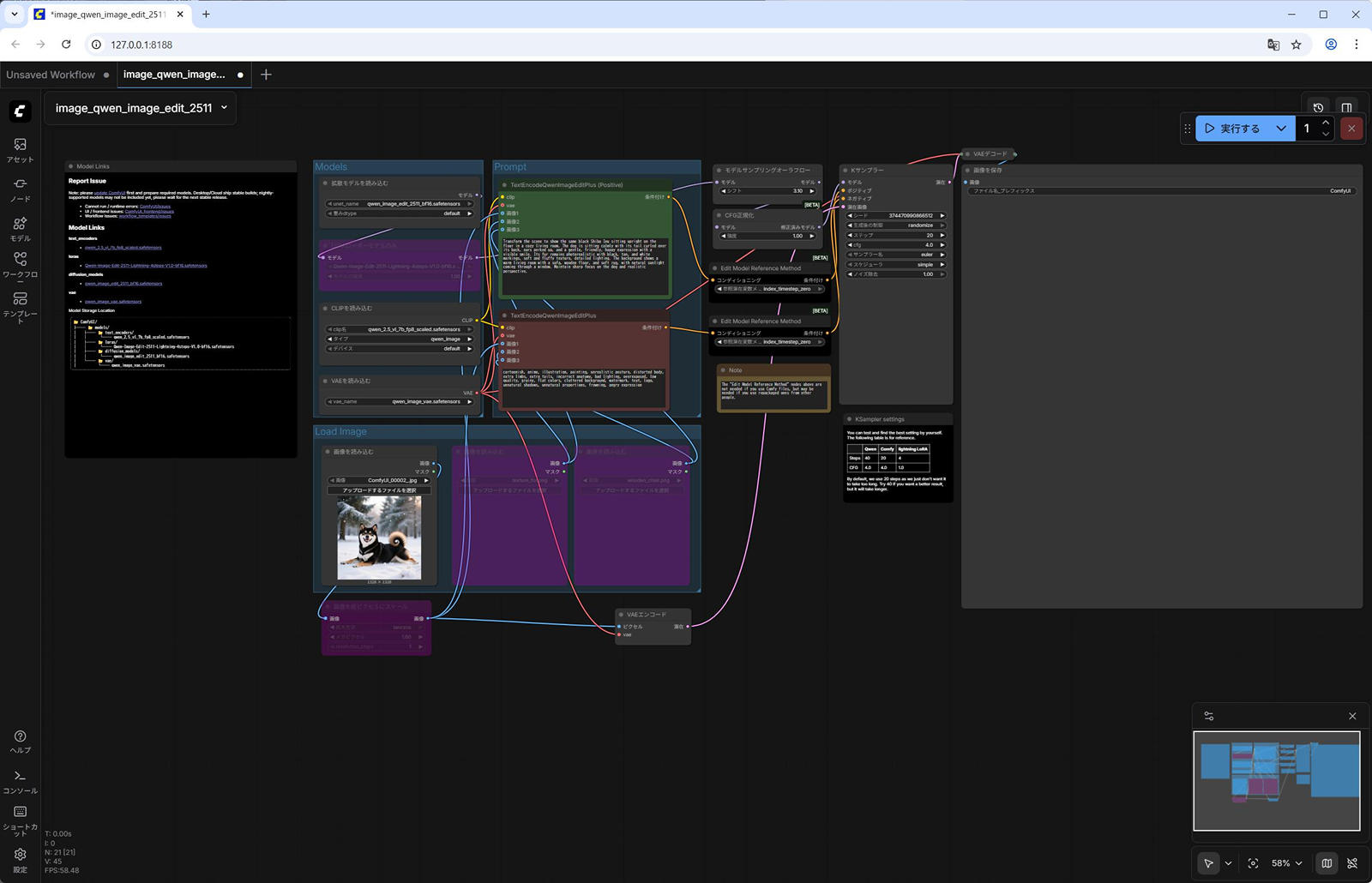Increase the KSampler cfg value with right arrow
The width and height of the screenshot is (1372, 883).
pyautogui.click(x=942, y=245)
